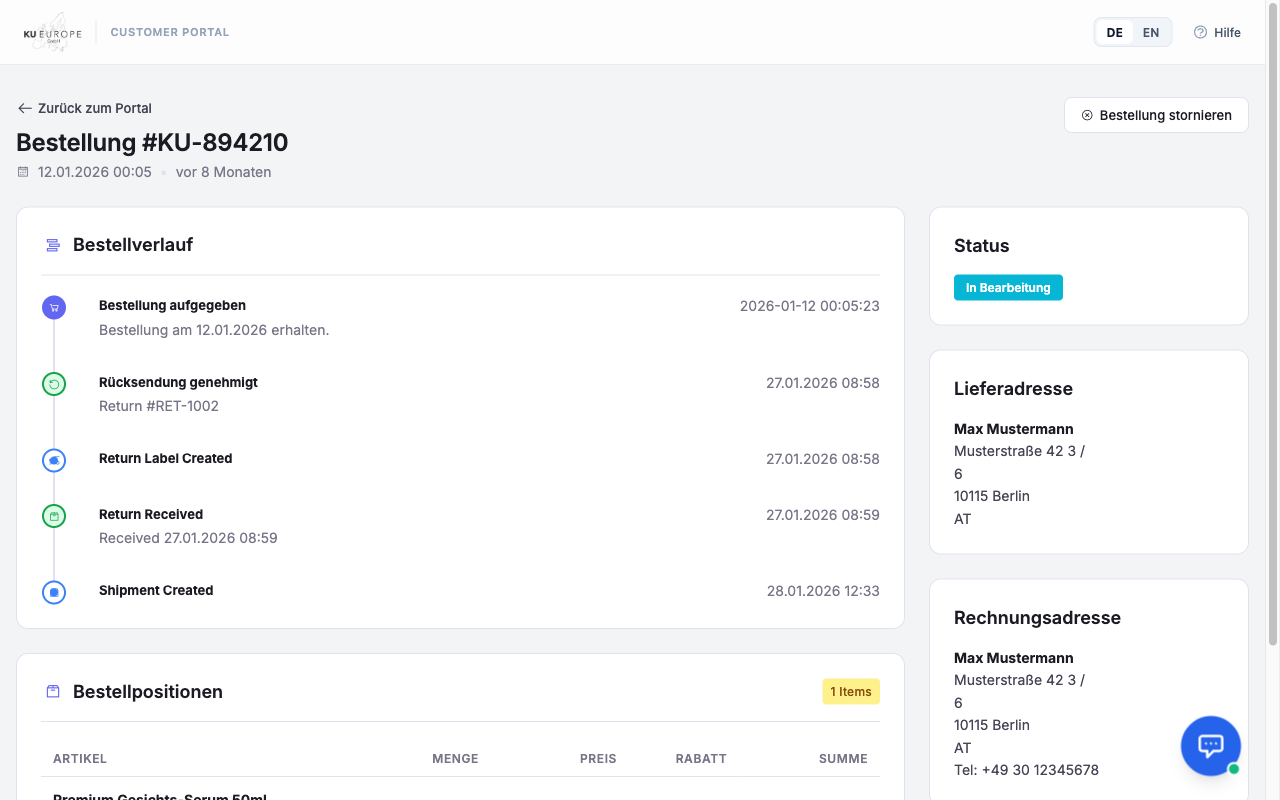Click Rücksendung genehmigt timestamp 27.01.2026 08:58

coord(823,383)
